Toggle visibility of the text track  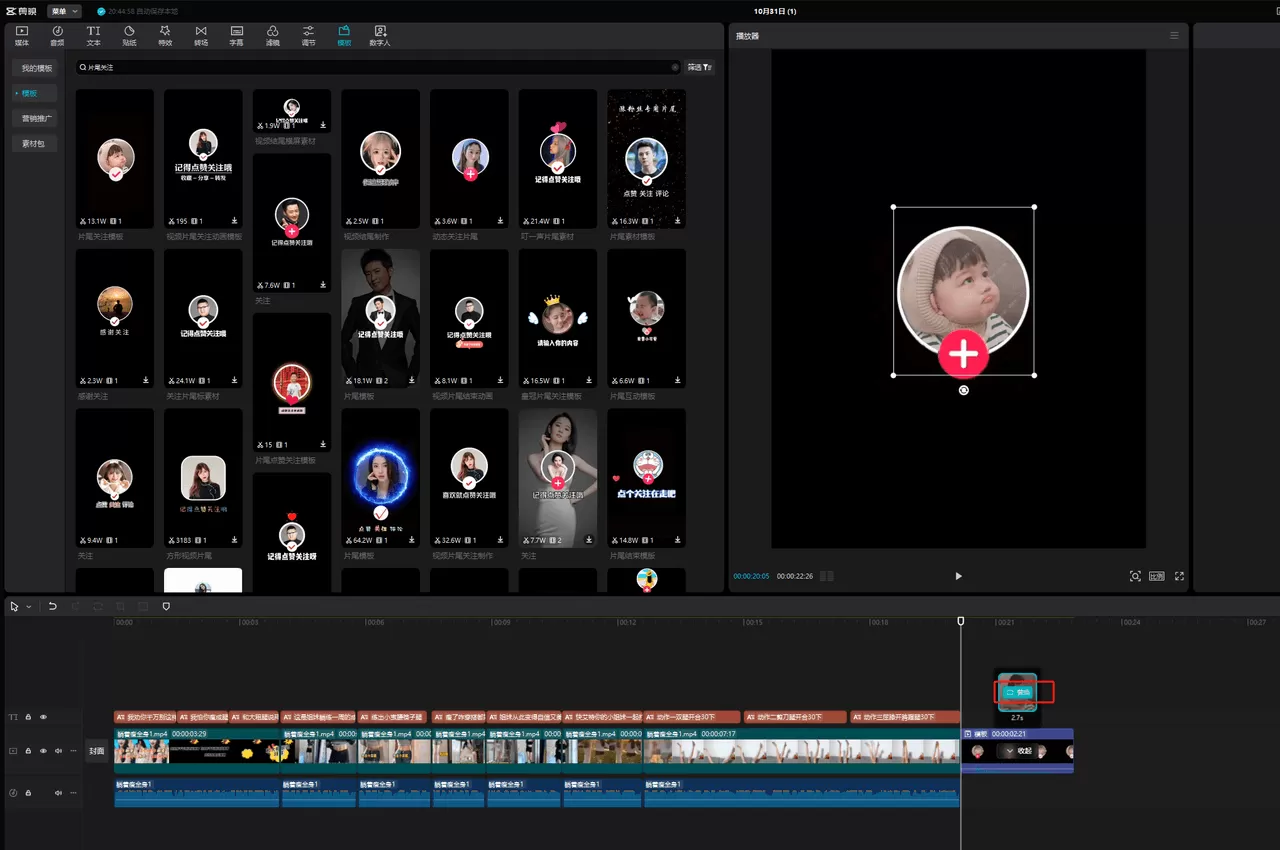coord(43,717)
